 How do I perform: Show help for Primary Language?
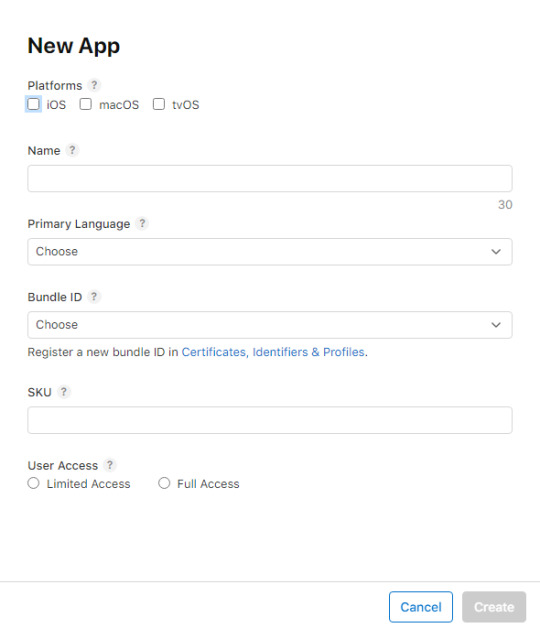point(142,223)
